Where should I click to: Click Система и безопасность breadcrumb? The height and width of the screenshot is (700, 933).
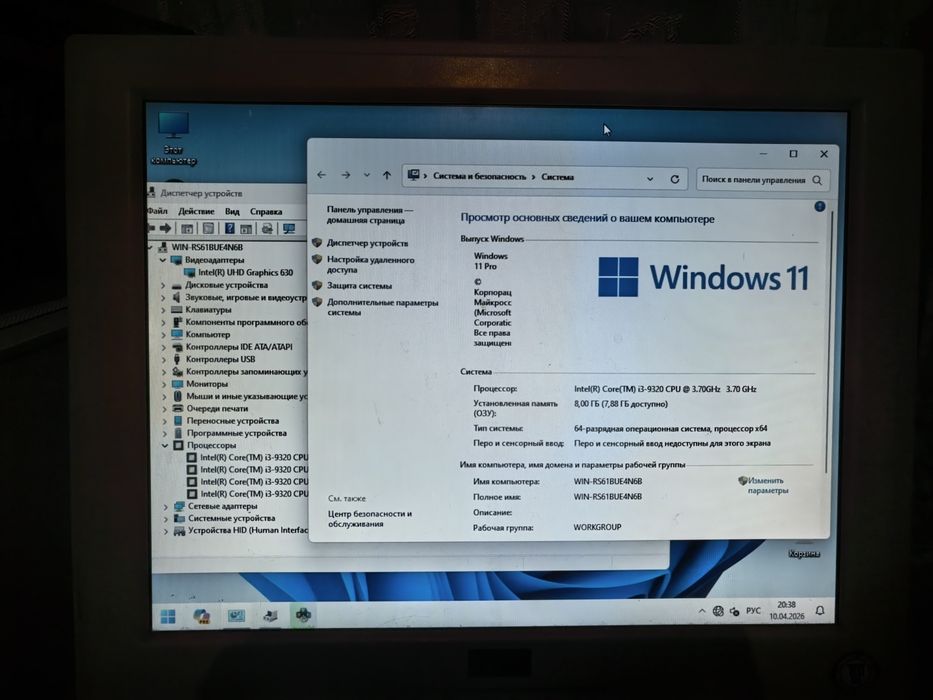coord(480,177)
